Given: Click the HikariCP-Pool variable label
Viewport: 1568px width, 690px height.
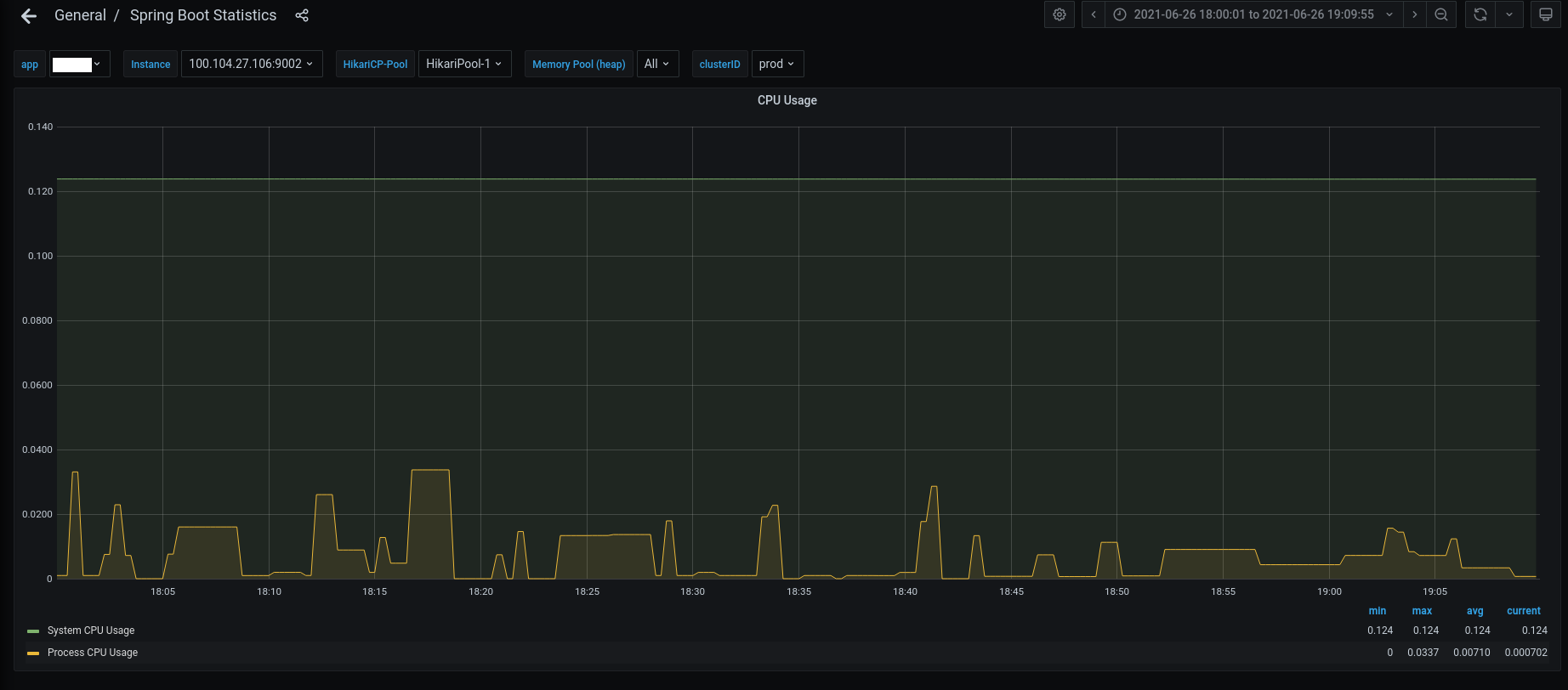Looking at the screenshot, I should click(375, 65).
